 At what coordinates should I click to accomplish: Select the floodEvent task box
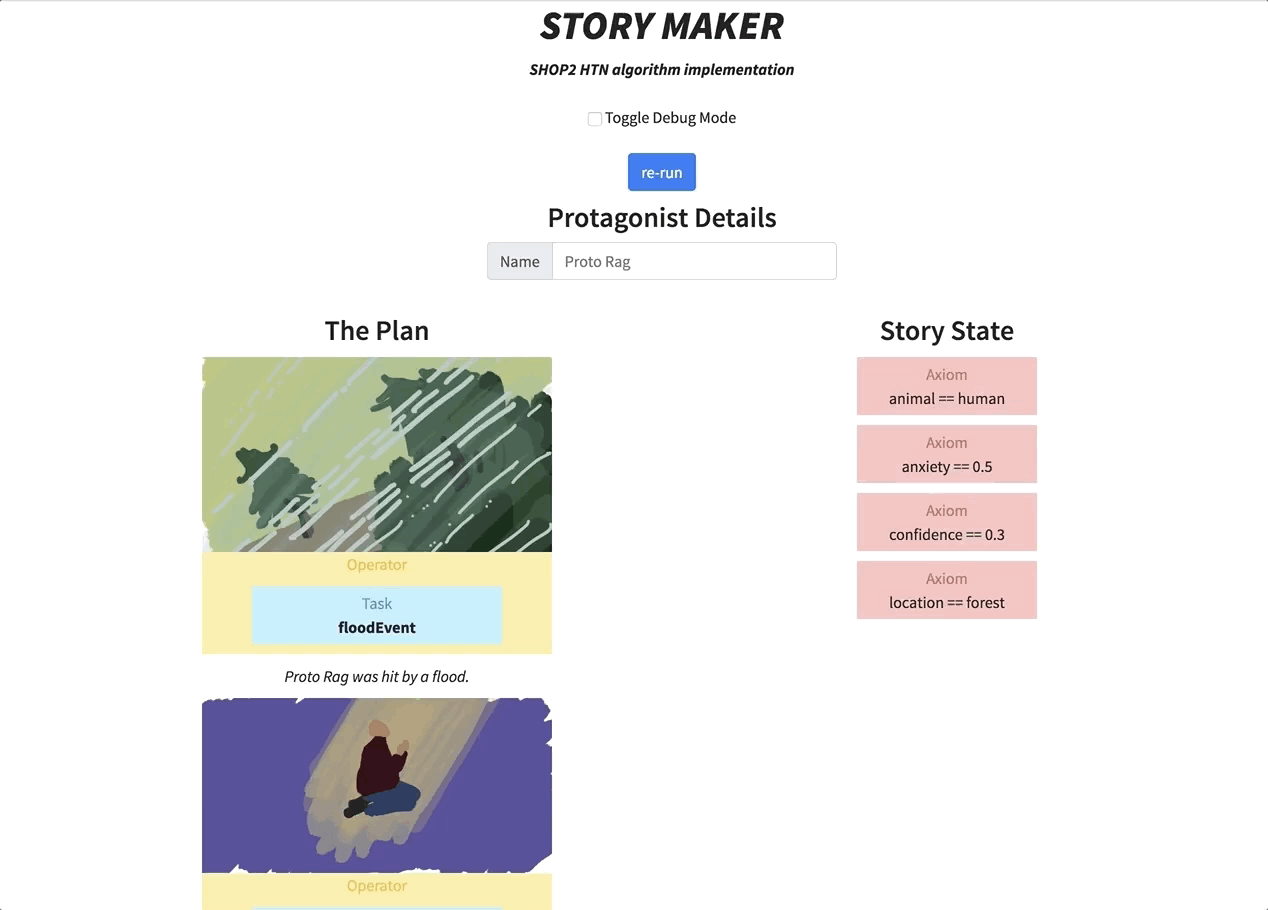tap(377, 615)
